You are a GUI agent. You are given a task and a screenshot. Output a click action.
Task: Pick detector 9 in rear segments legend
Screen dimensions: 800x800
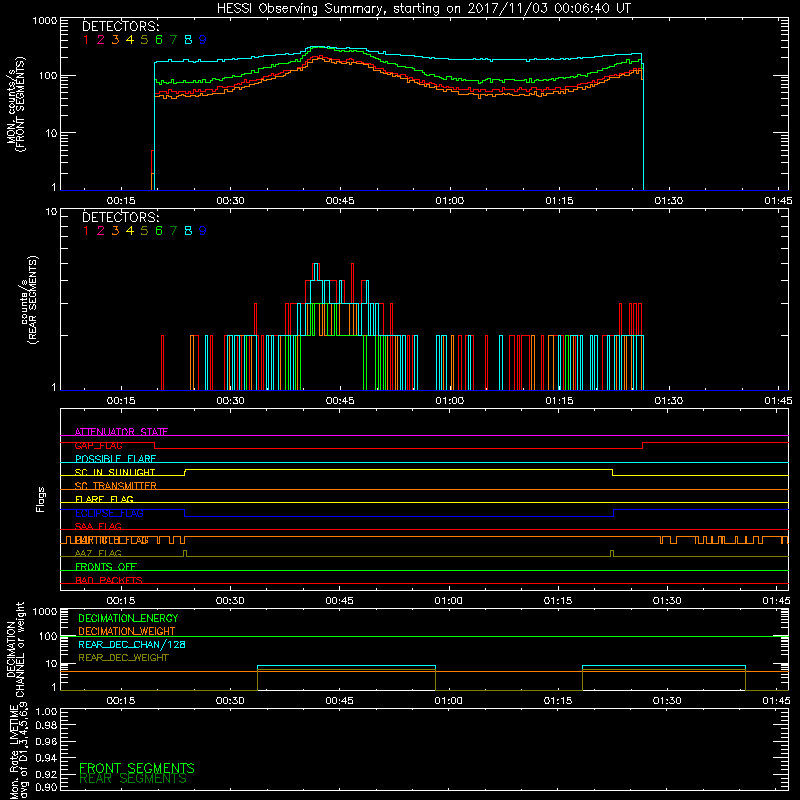click(x=203, y=231)
